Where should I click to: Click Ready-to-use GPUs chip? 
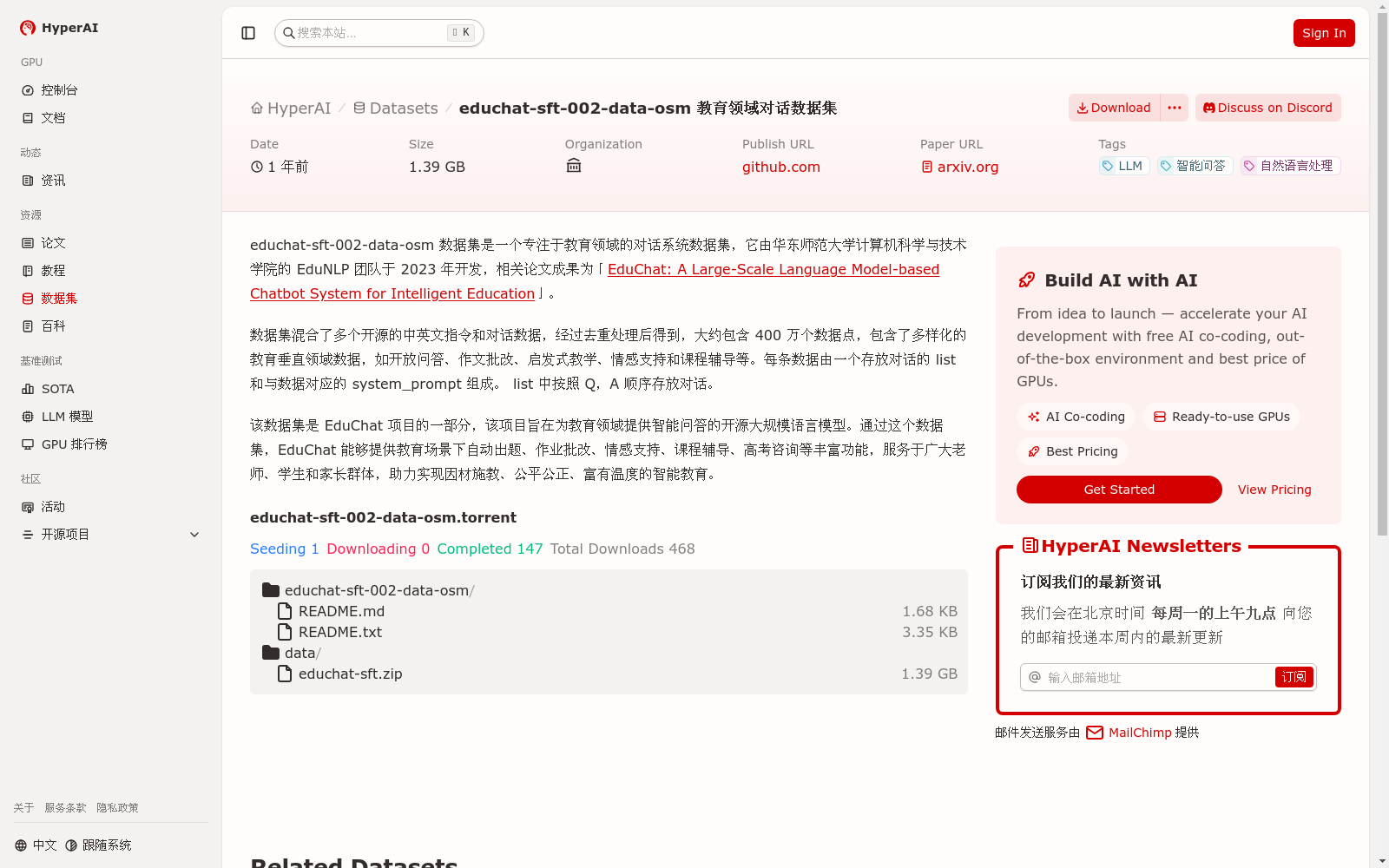[1221, 417]
